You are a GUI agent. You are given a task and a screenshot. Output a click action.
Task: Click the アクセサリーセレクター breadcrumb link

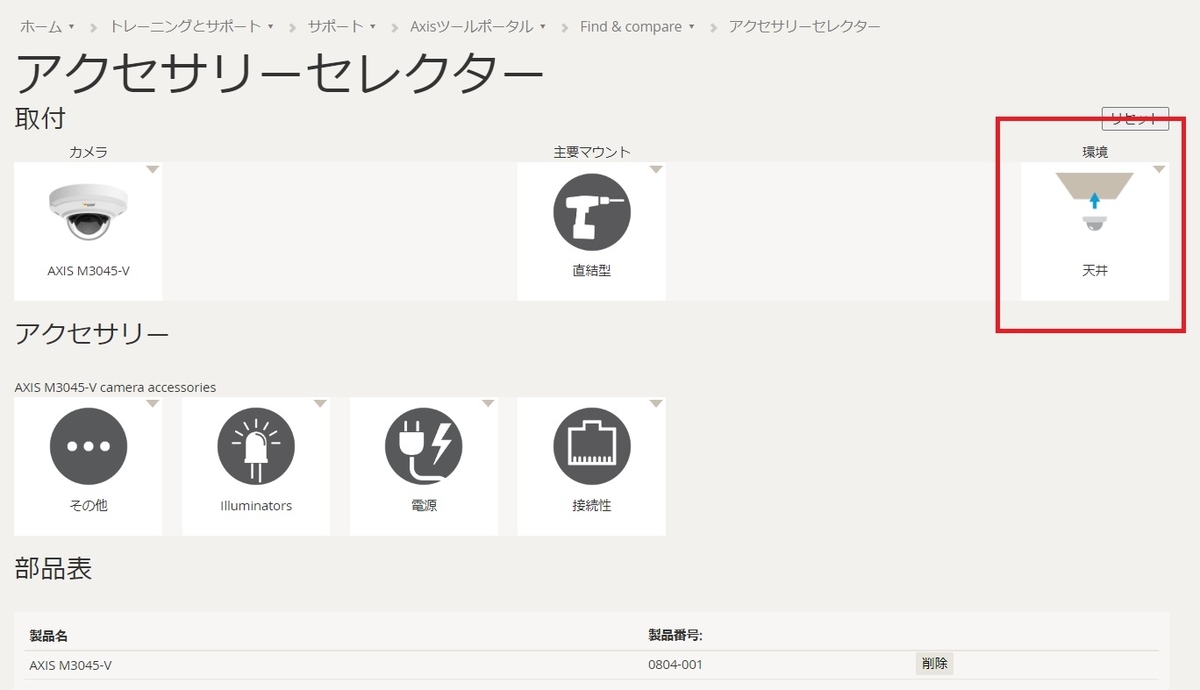click(x=805, y=26)
